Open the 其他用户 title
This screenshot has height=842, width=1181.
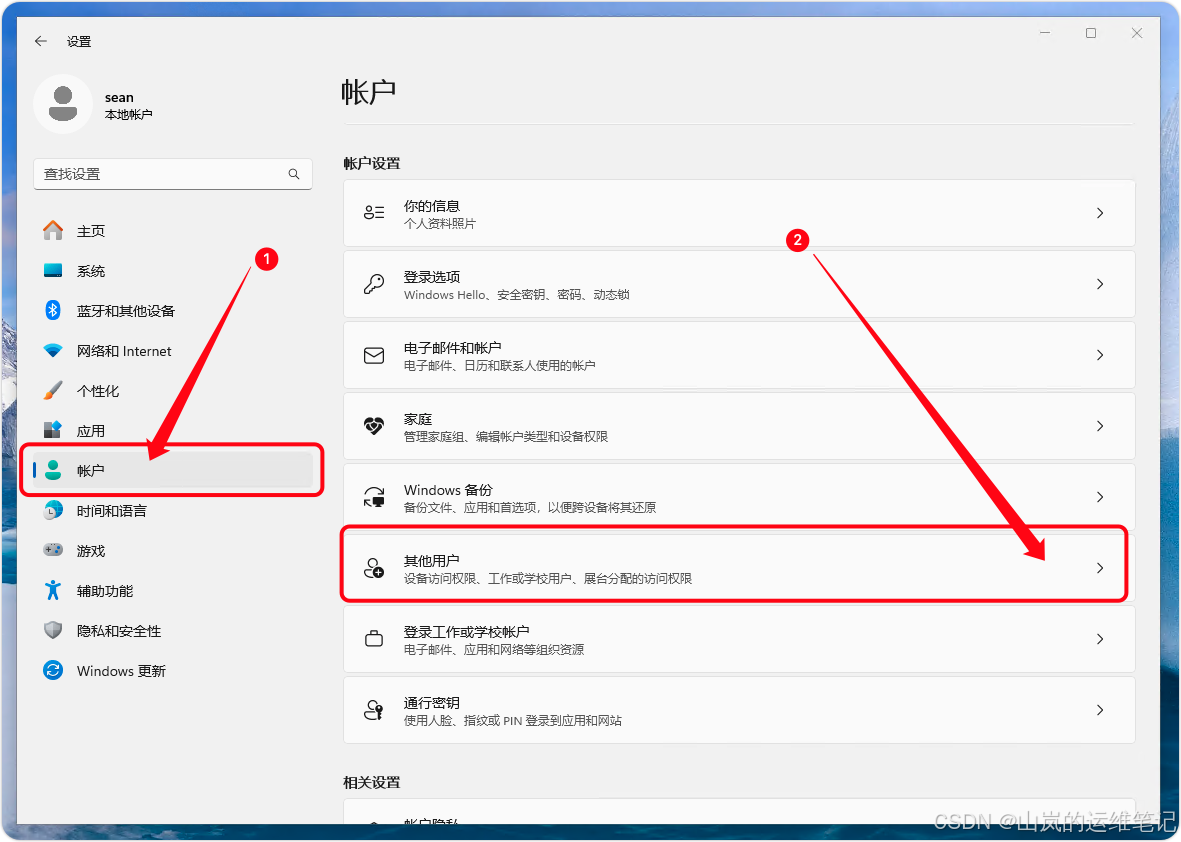[432, 560]
